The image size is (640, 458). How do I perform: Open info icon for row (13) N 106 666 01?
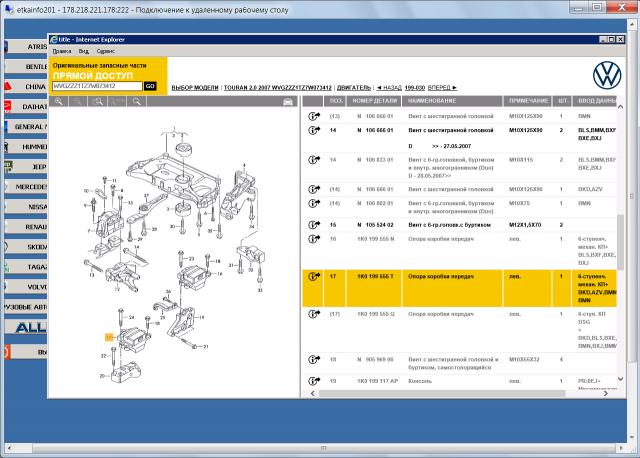click(x=314, y=116)
